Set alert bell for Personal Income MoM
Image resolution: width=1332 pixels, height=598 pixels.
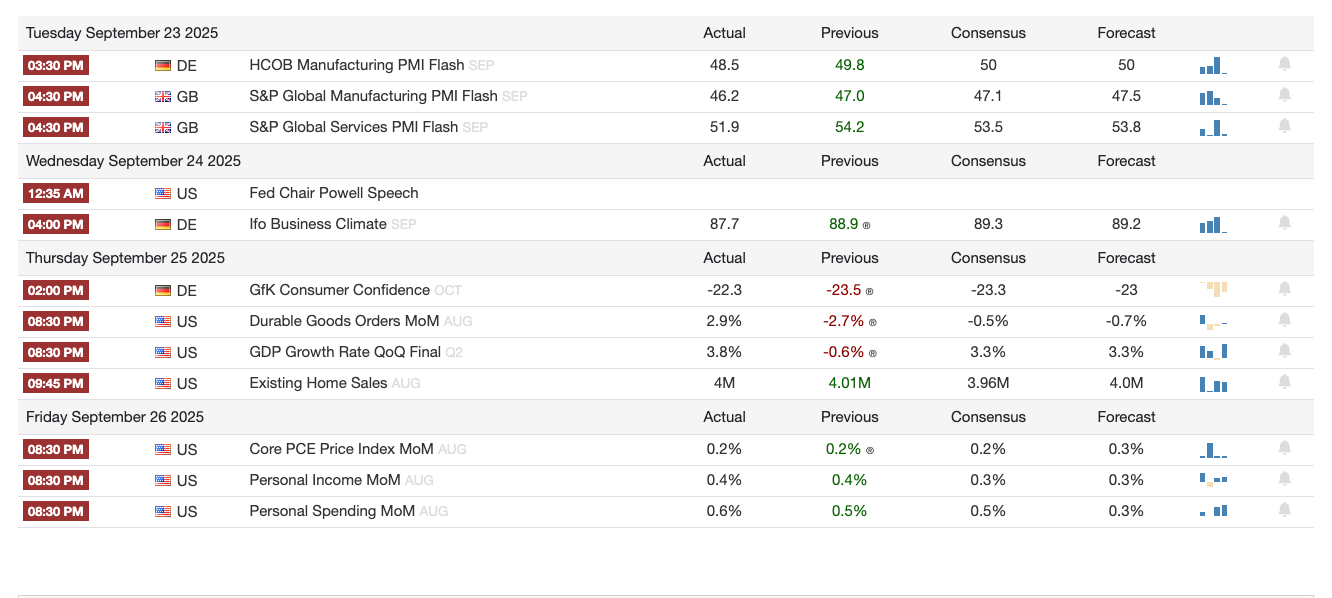(1285, 479)
